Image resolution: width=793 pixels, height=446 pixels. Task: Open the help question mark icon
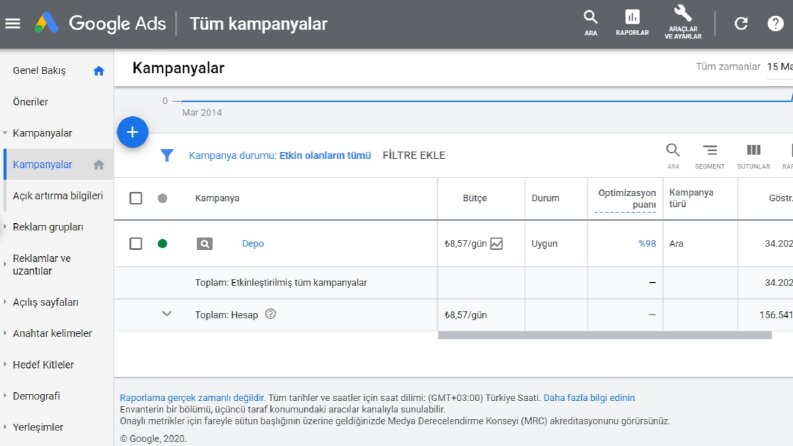point(775,23)
